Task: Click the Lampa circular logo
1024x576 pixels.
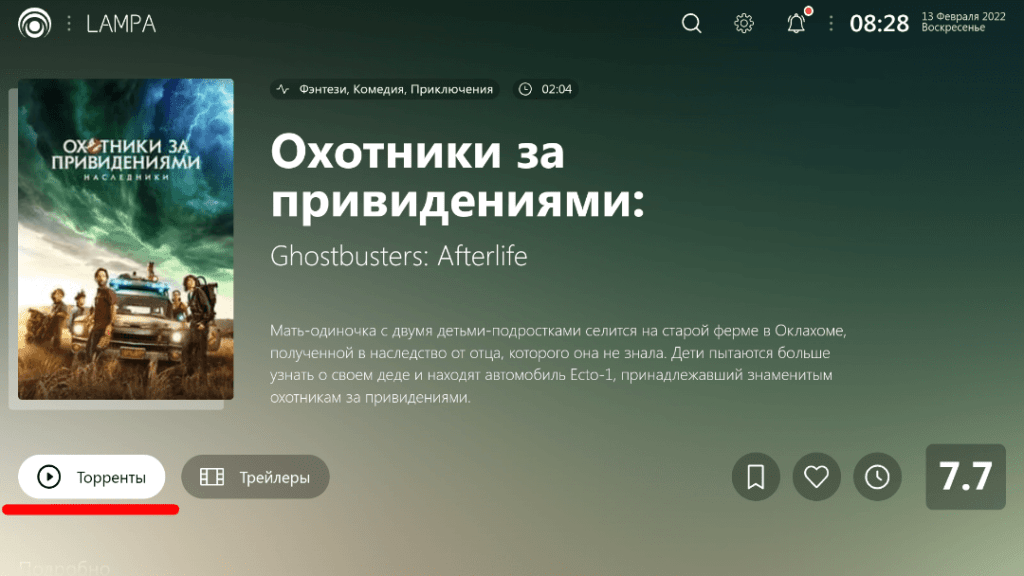Action: (x=34, y=23)
